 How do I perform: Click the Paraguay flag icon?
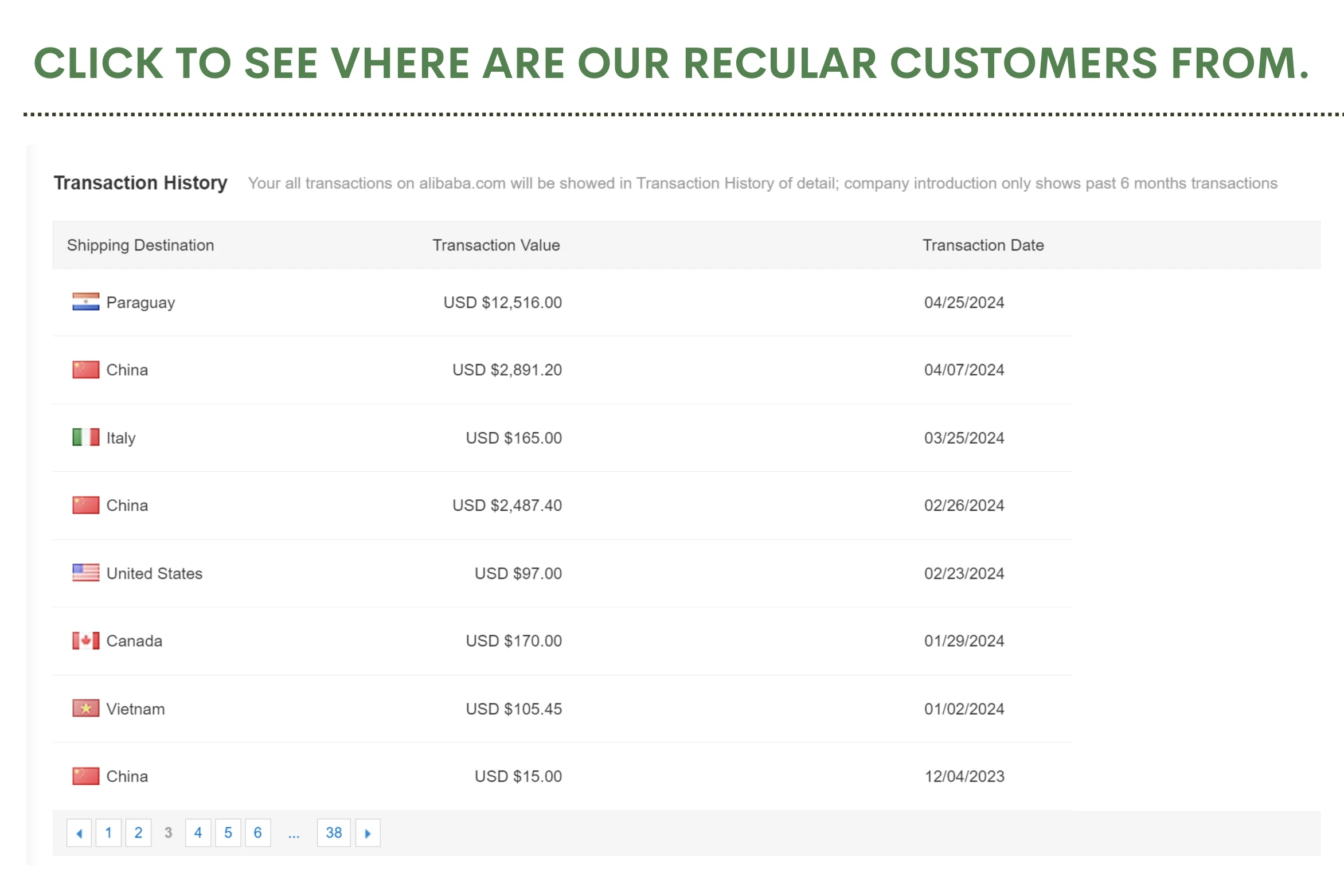click(x=85, y=302)
